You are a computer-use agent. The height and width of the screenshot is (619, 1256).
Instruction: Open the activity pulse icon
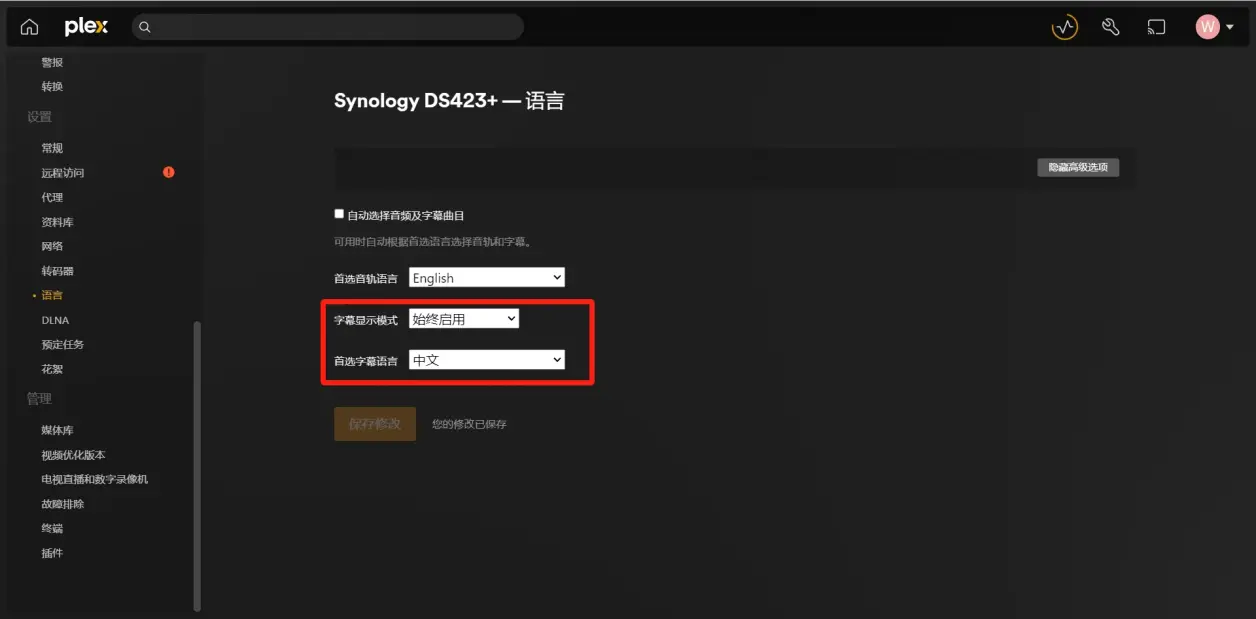(x=1064, y=28)
